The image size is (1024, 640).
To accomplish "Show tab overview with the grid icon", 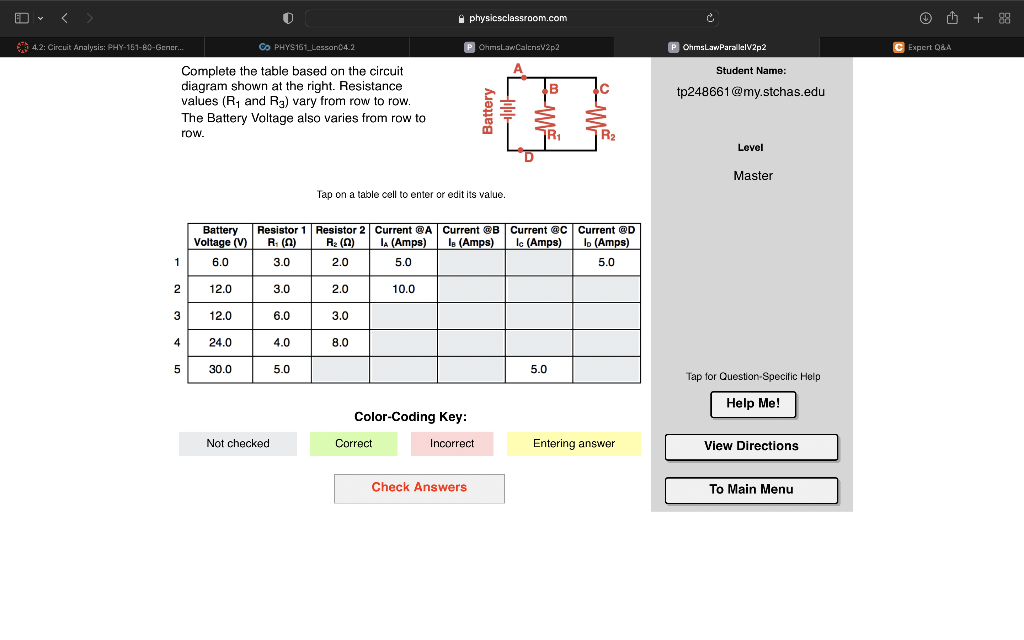I will (1002, 17).
